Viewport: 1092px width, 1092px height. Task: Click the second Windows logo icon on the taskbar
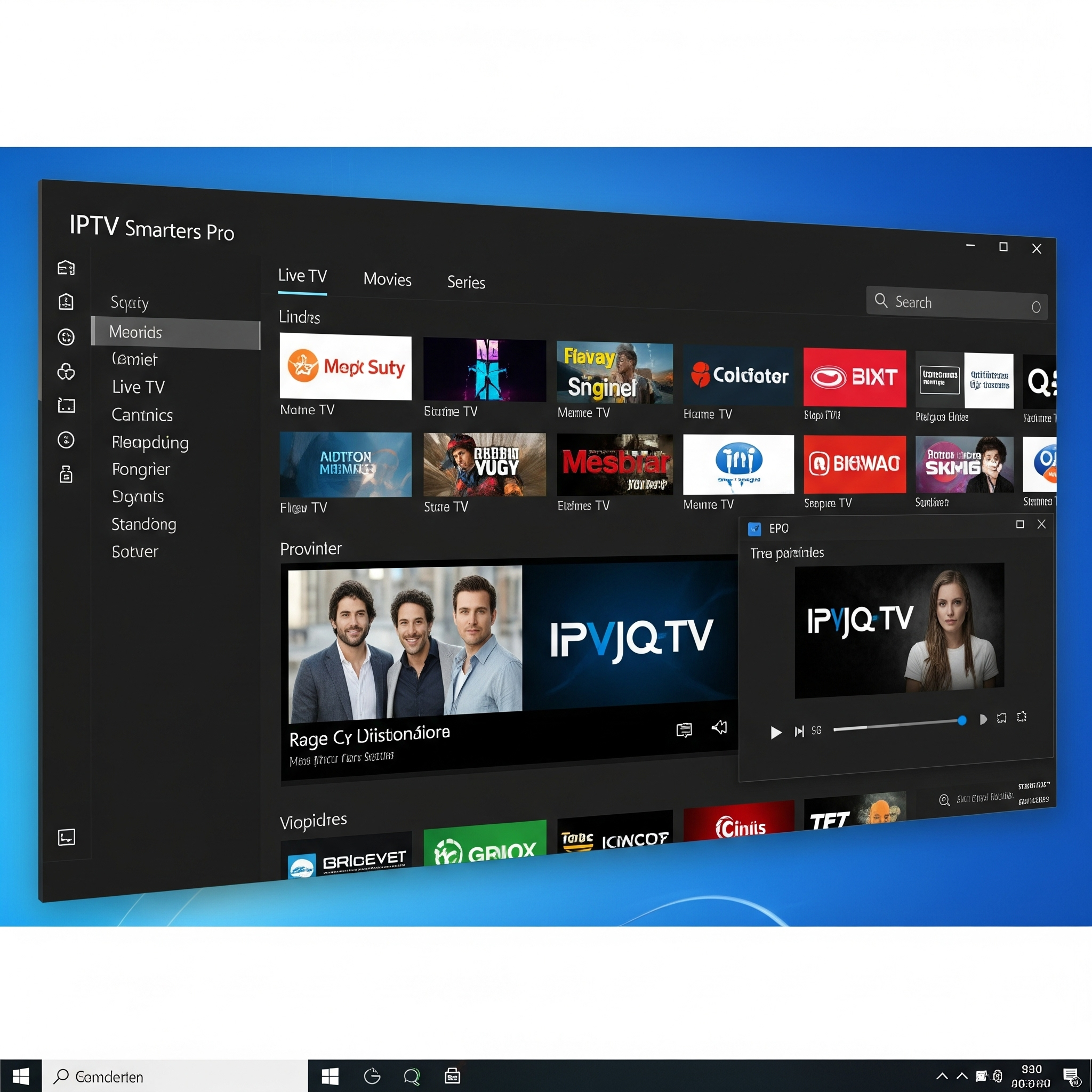coord(330,1076)
